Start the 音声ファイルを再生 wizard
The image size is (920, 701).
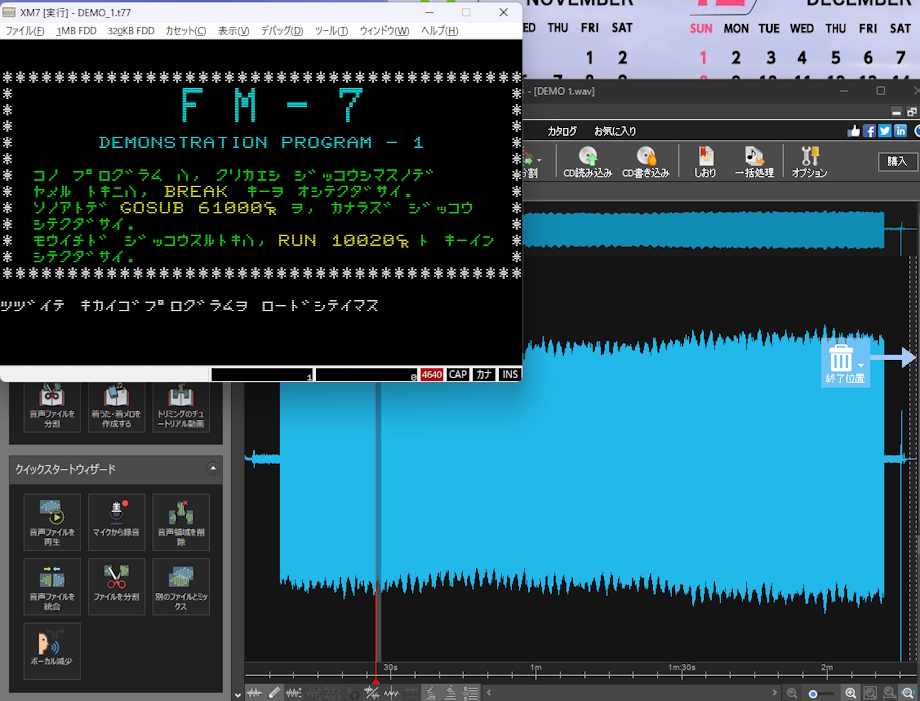(52, 522)
